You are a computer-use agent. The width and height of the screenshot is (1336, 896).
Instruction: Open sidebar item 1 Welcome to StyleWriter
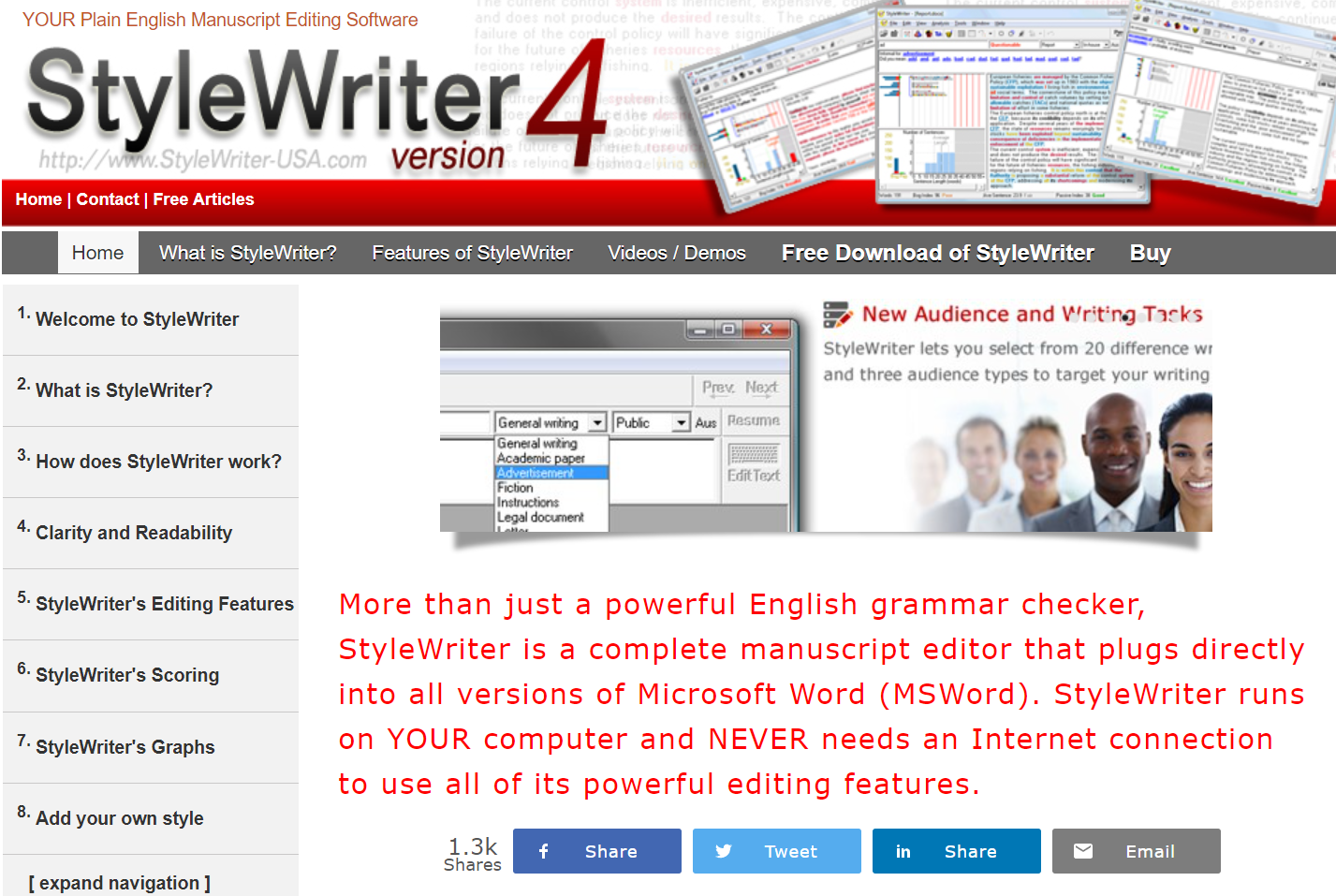(x=151, y=320)
